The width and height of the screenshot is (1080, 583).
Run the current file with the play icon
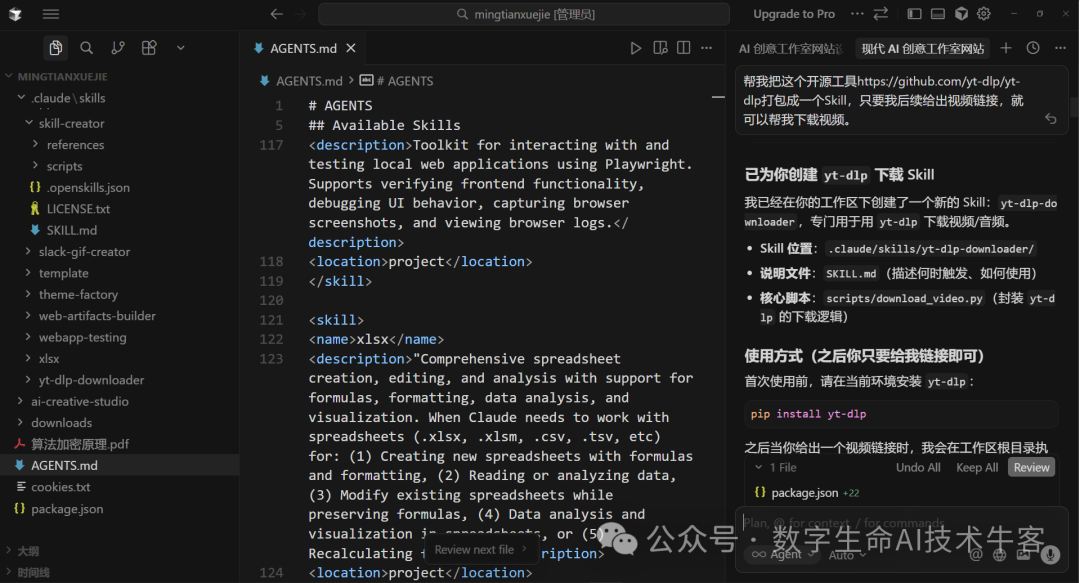click(636, 47)
